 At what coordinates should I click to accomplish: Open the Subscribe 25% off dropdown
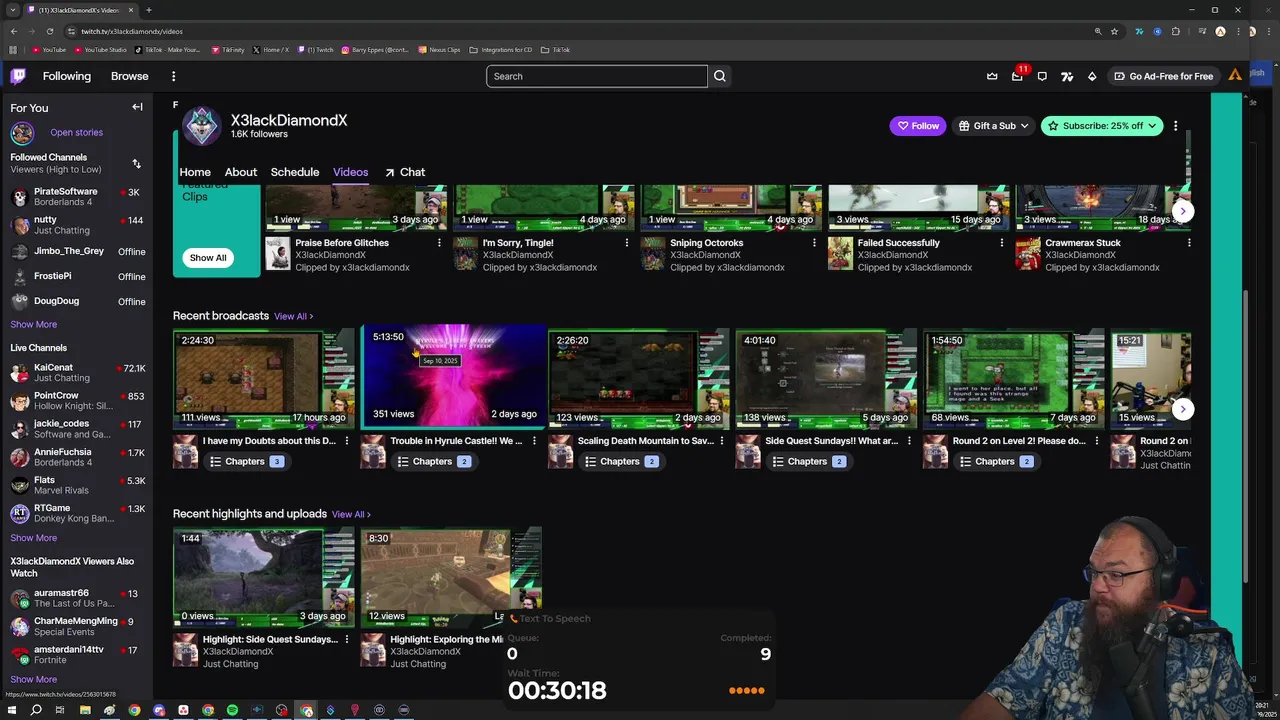[x=1101, y=126]
